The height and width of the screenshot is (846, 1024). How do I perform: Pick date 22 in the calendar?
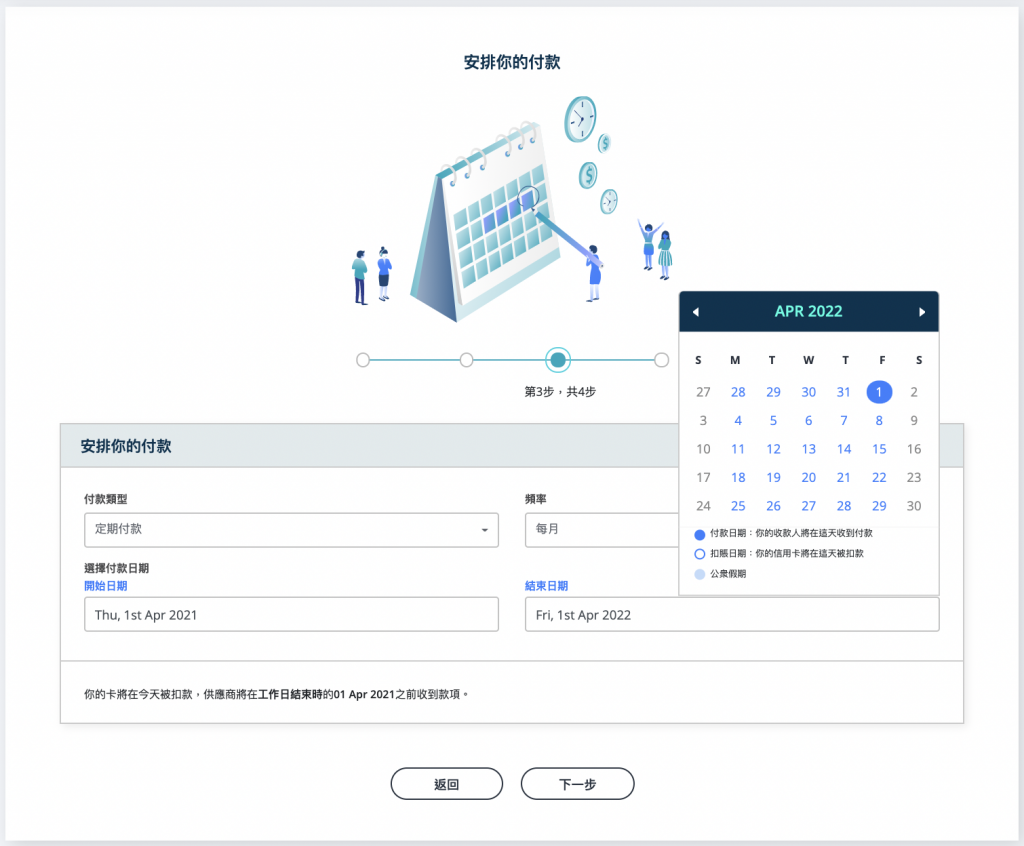coord(879,478)
